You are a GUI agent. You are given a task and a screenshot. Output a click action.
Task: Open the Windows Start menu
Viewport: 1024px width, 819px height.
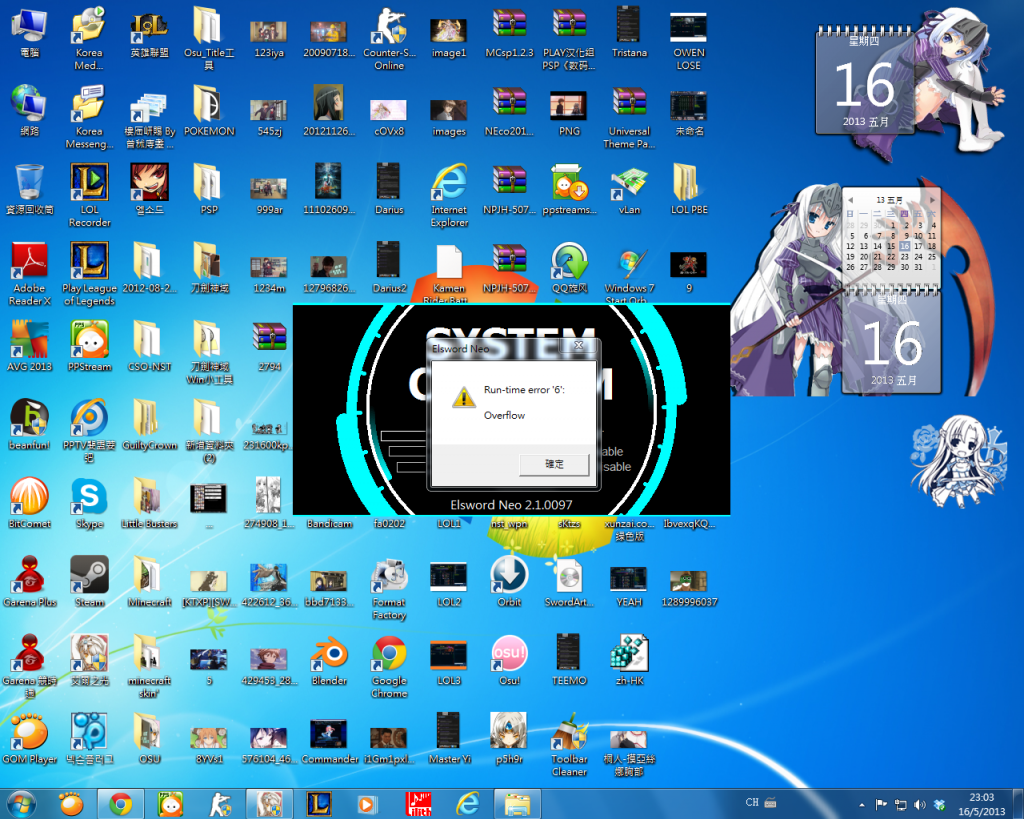tap(22, 803)
